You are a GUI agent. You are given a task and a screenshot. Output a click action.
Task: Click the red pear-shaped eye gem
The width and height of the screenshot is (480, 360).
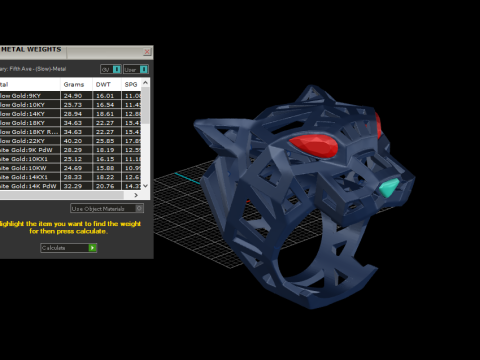click(314, 145)
